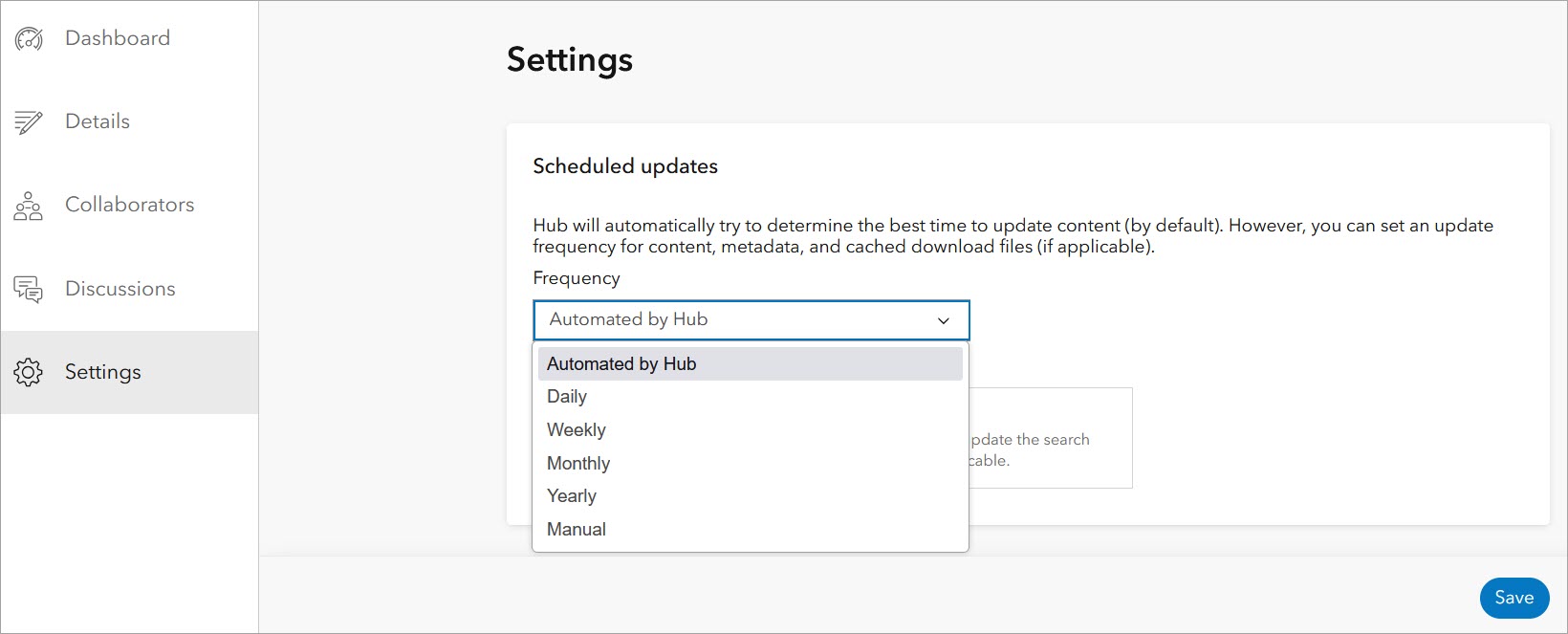Click the Details pencil icon
The width and height of the screenshot is (1568, 634).
(x=29, y=122)
